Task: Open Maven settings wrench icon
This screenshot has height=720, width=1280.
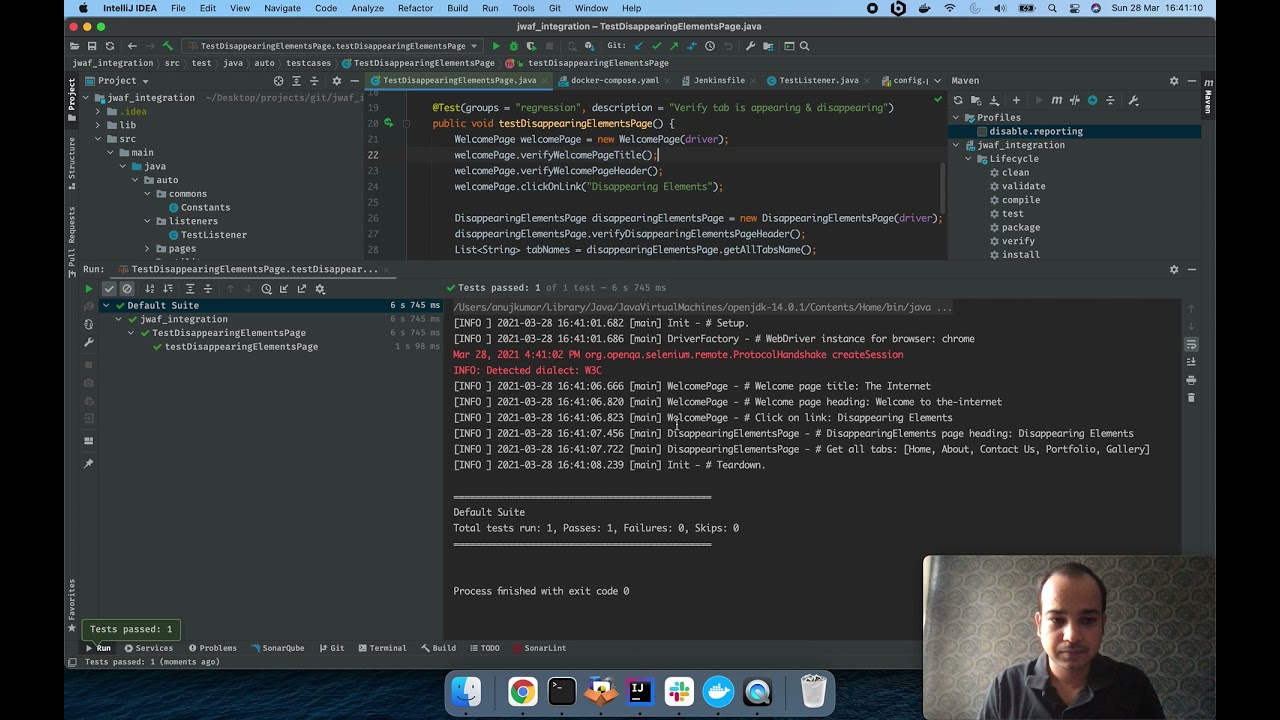Action: (1133, 100)
